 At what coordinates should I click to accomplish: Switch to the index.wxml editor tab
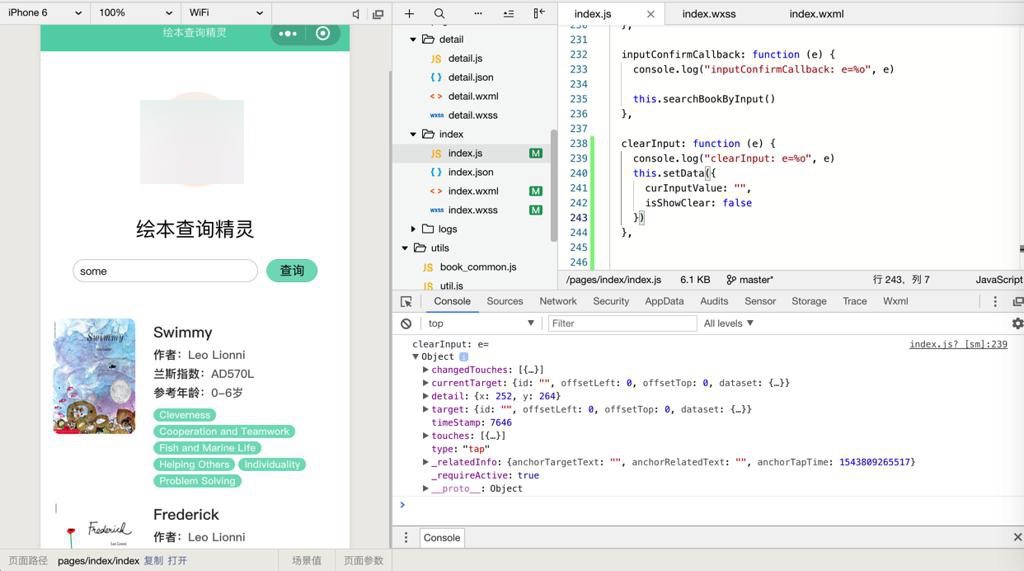(816, 14)
